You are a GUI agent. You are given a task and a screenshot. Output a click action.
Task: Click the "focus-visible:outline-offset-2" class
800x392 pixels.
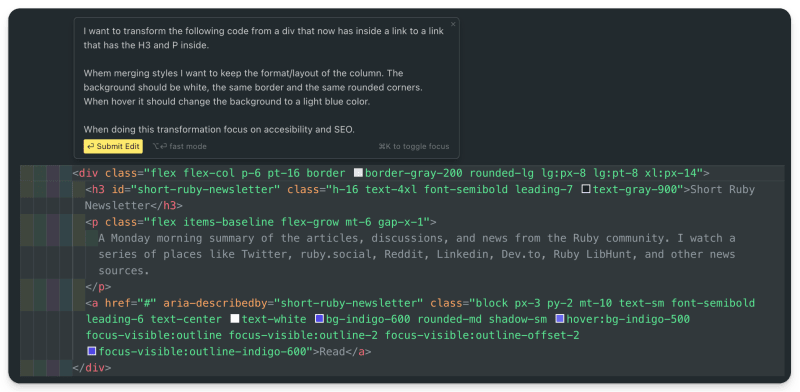coord(482,335)
